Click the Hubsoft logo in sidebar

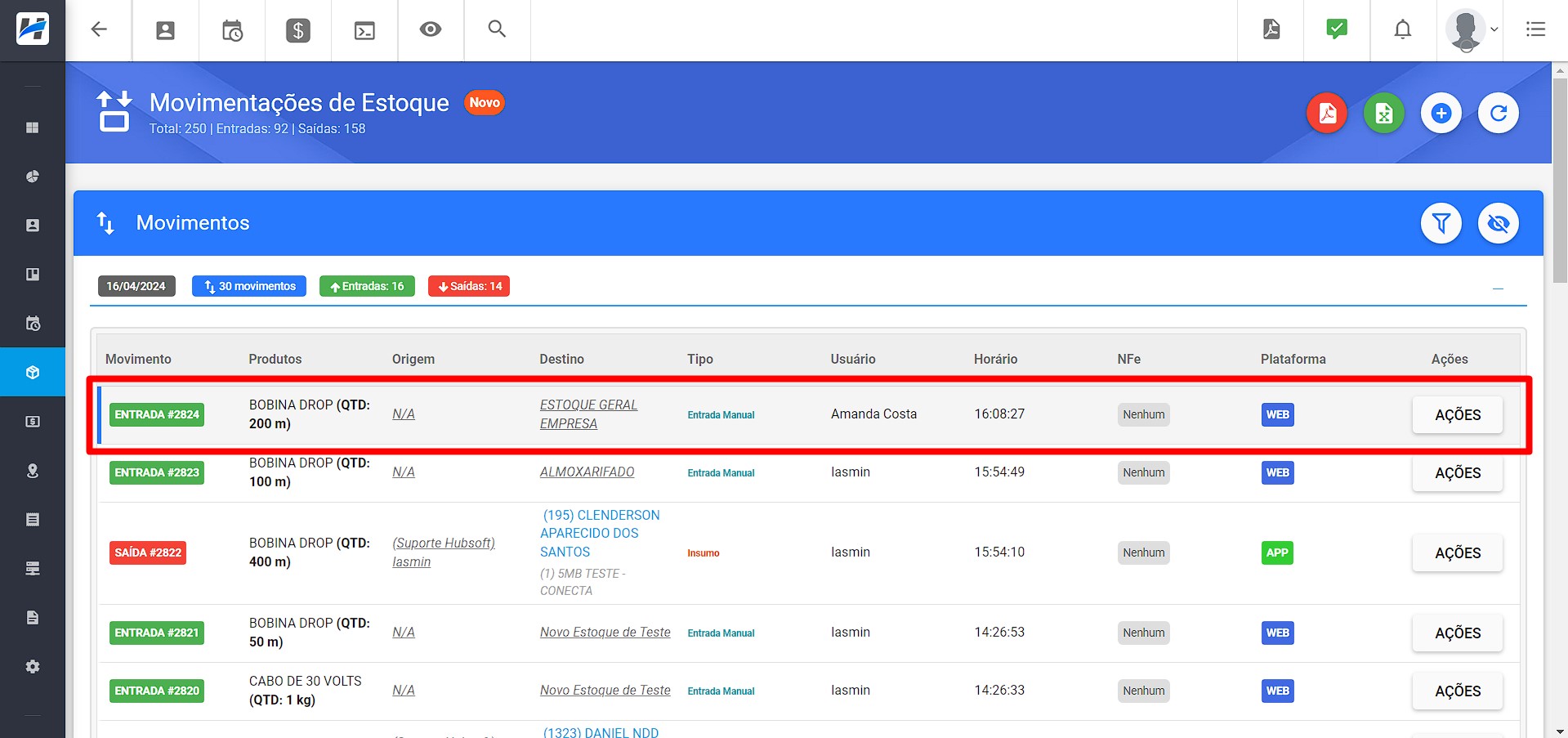pyautogui.click(x=33, y=29)
